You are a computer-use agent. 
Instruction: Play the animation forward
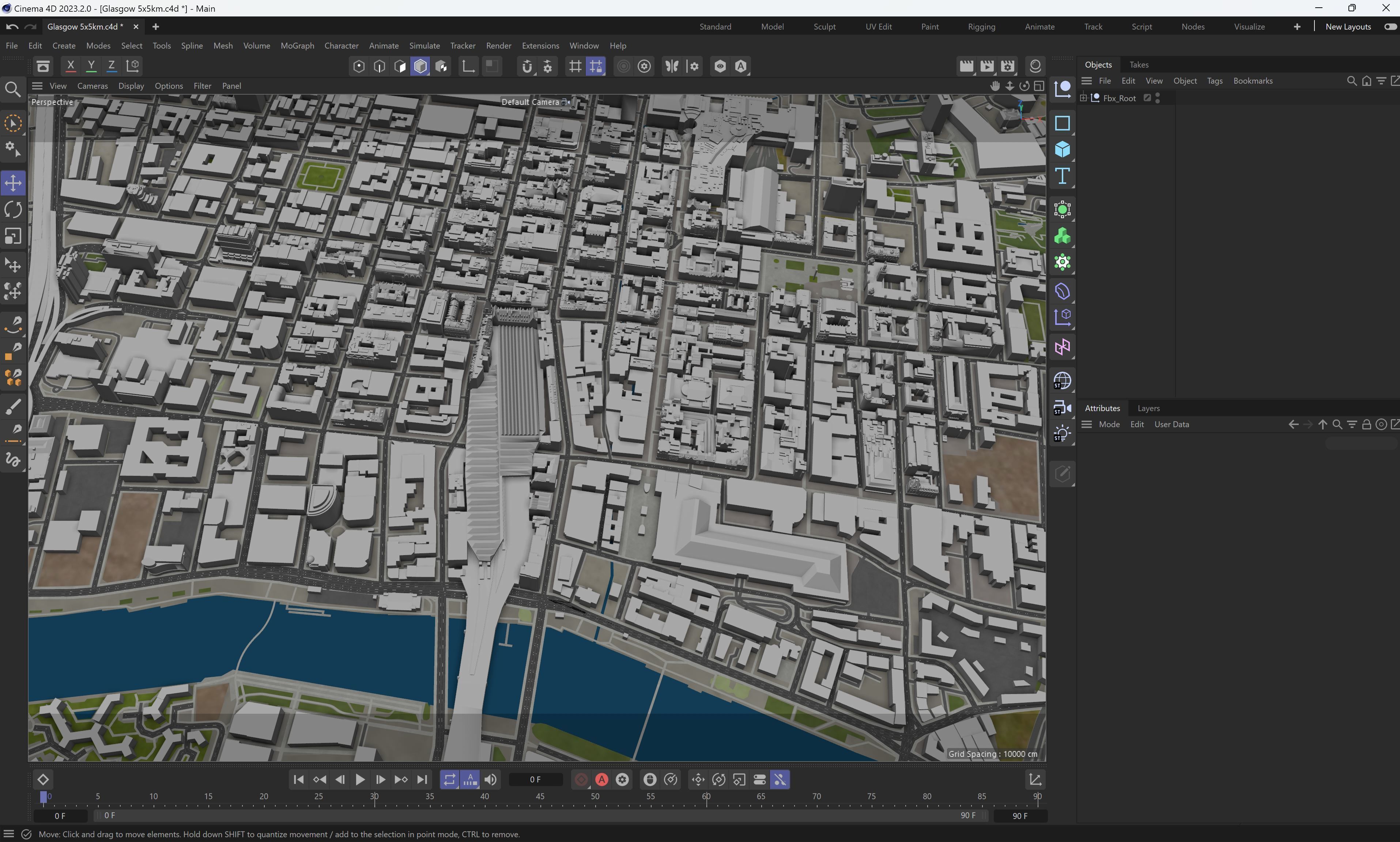coord(360,780)
